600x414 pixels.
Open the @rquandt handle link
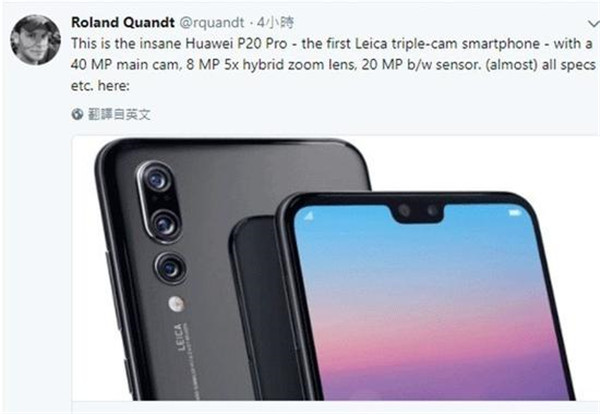click(x=212, y=23)
